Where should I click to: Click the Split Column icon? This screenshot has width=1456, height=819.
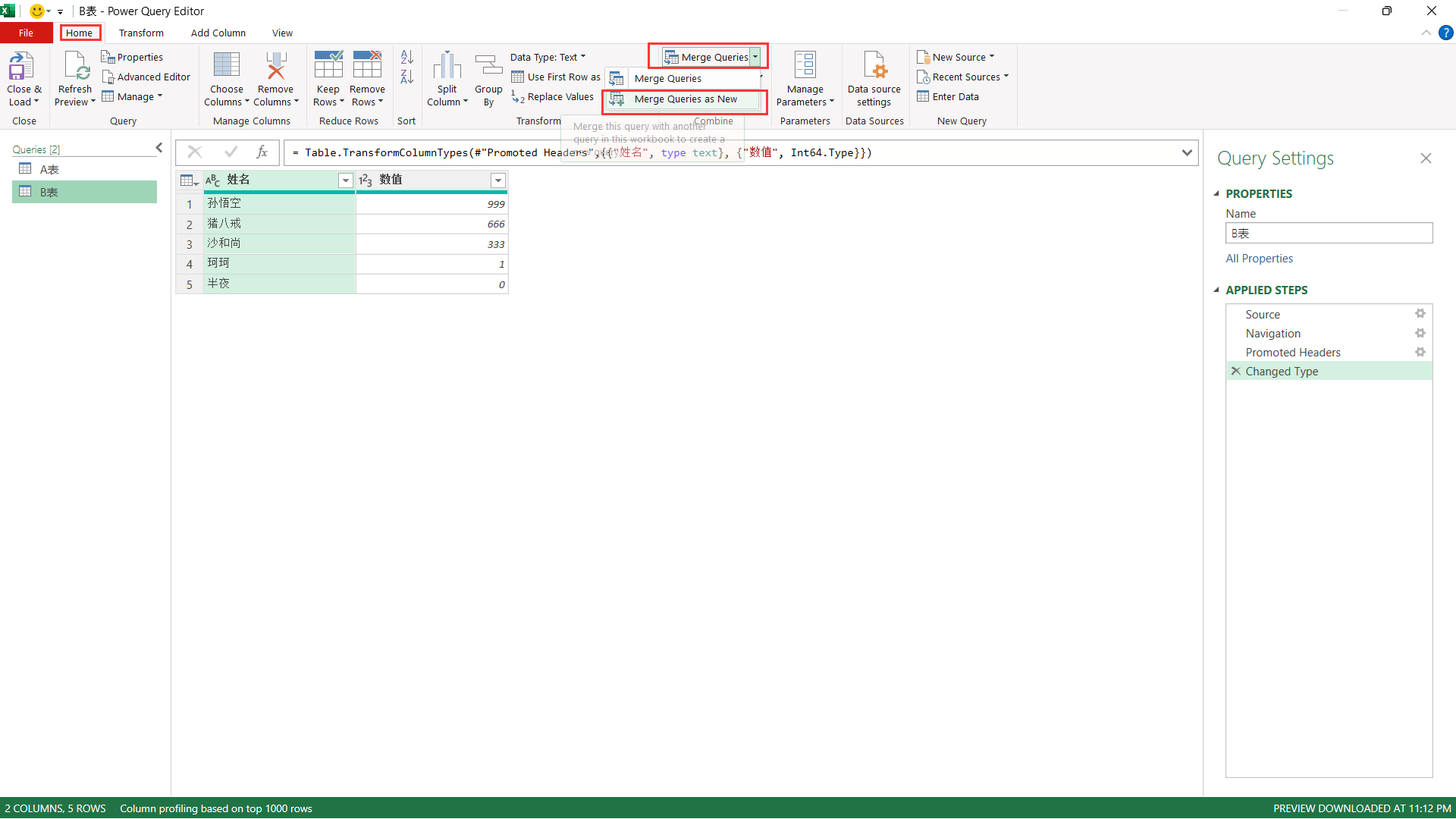[447, 67]
